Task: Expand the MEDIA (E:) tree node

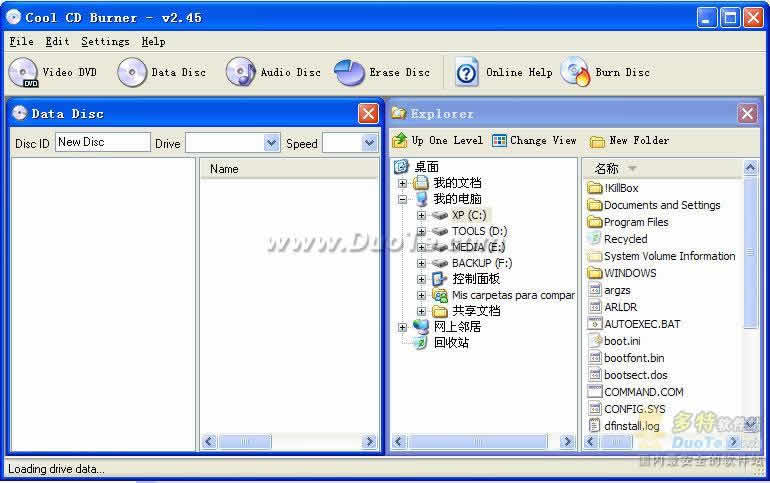Action: [x=421, y=247]
